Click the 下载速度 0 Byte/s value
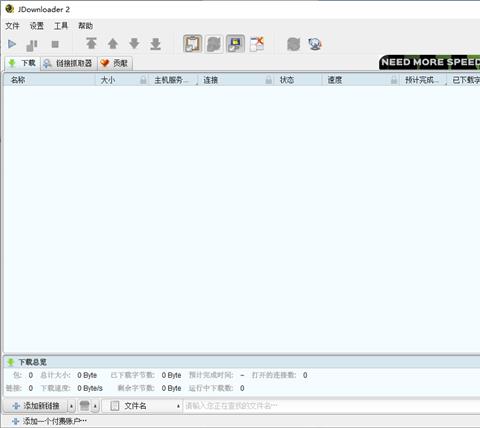The width and height of the screenshot is (480, 428). 90,388
